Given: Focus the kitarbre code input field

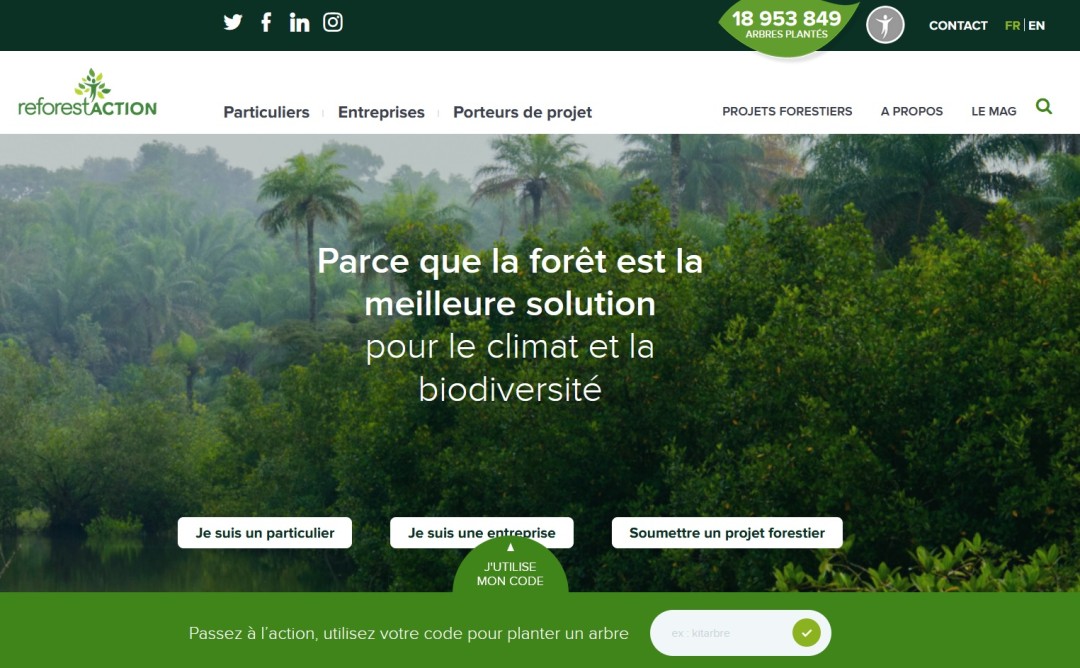Looking at the screenshot, I should click(720, 633).
